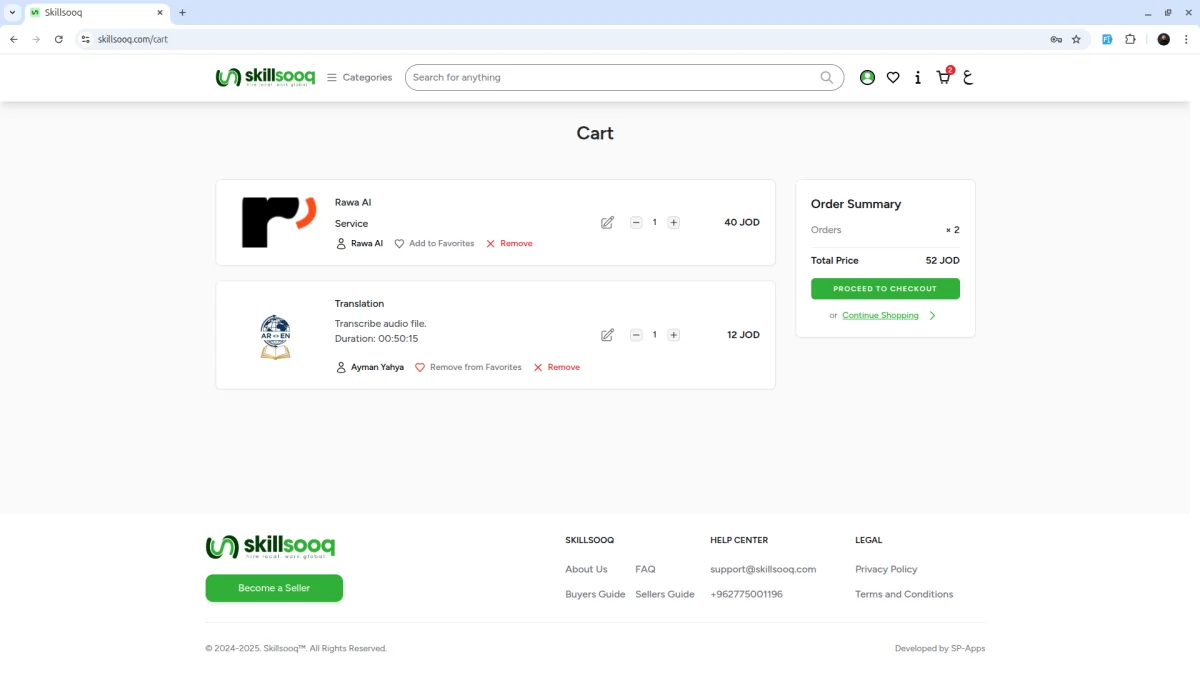The height and width of the screenshot is (675, 1200).
Task: Open seller Rawa AI profile link
Action: [x=360, y=244]
